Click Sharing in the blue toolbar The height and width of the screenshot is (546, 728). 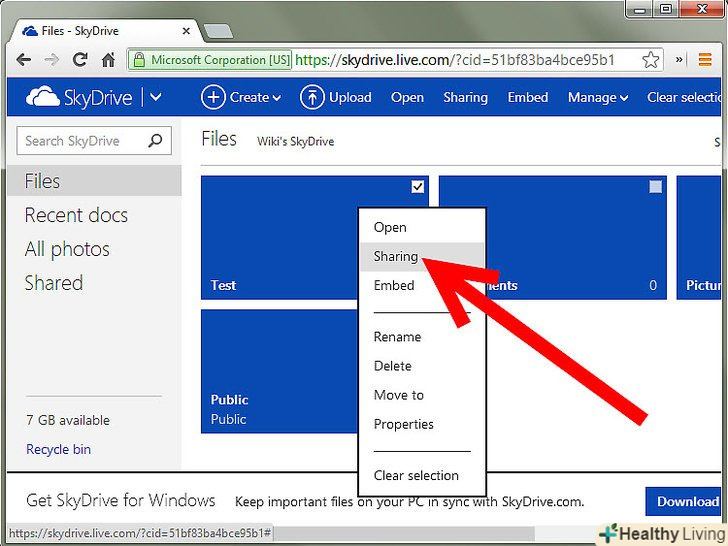[465, 98]
